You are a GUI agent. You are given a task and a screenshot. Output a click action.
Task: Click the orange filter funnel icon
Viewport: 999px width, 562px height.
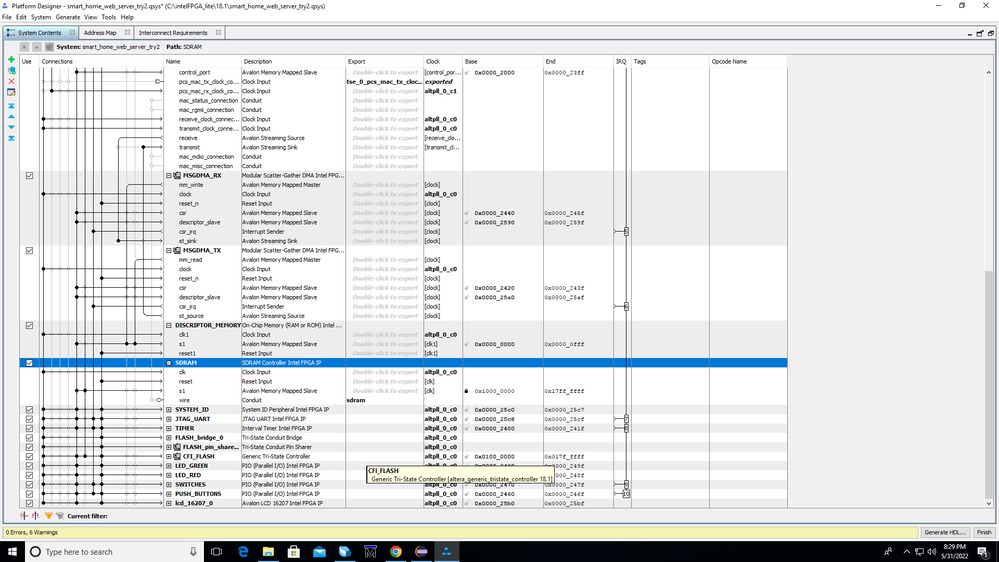coord(48,516)
